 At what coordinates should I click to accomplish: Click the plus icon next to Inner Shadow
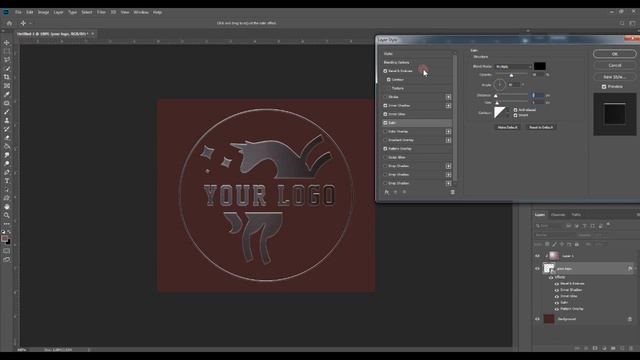448,106
